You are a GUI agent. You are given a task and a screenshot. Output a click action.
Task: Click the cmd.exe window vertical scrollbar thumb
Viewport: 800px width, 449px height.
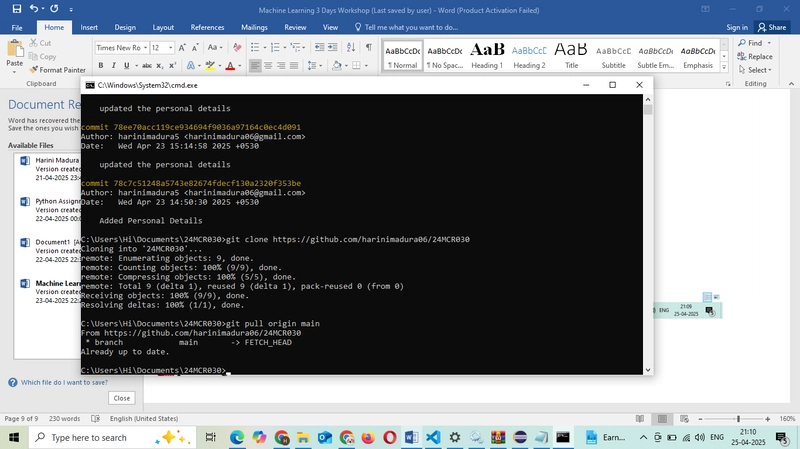648,110
